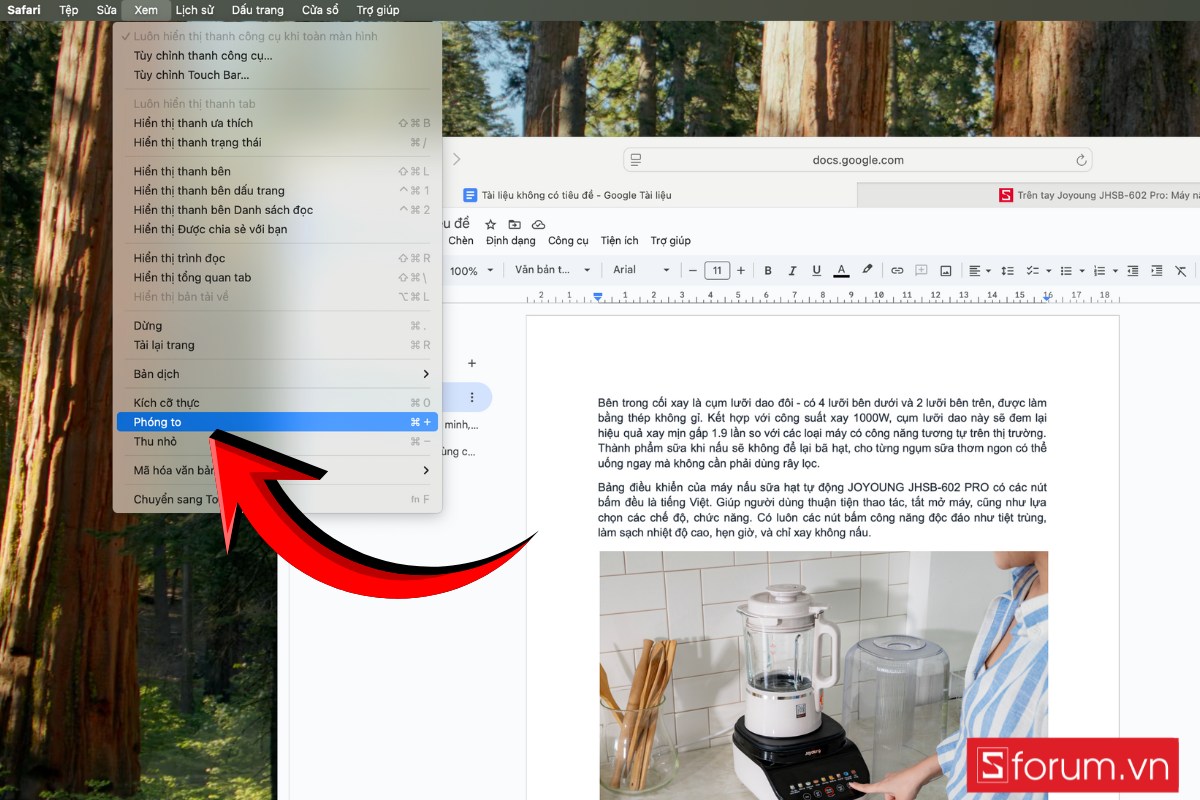Image resolution: width=1200 pixels, height=800 pixels.
Task: Click the font size field showing 11
Action: pyautogui.click(x=717, y=270)
